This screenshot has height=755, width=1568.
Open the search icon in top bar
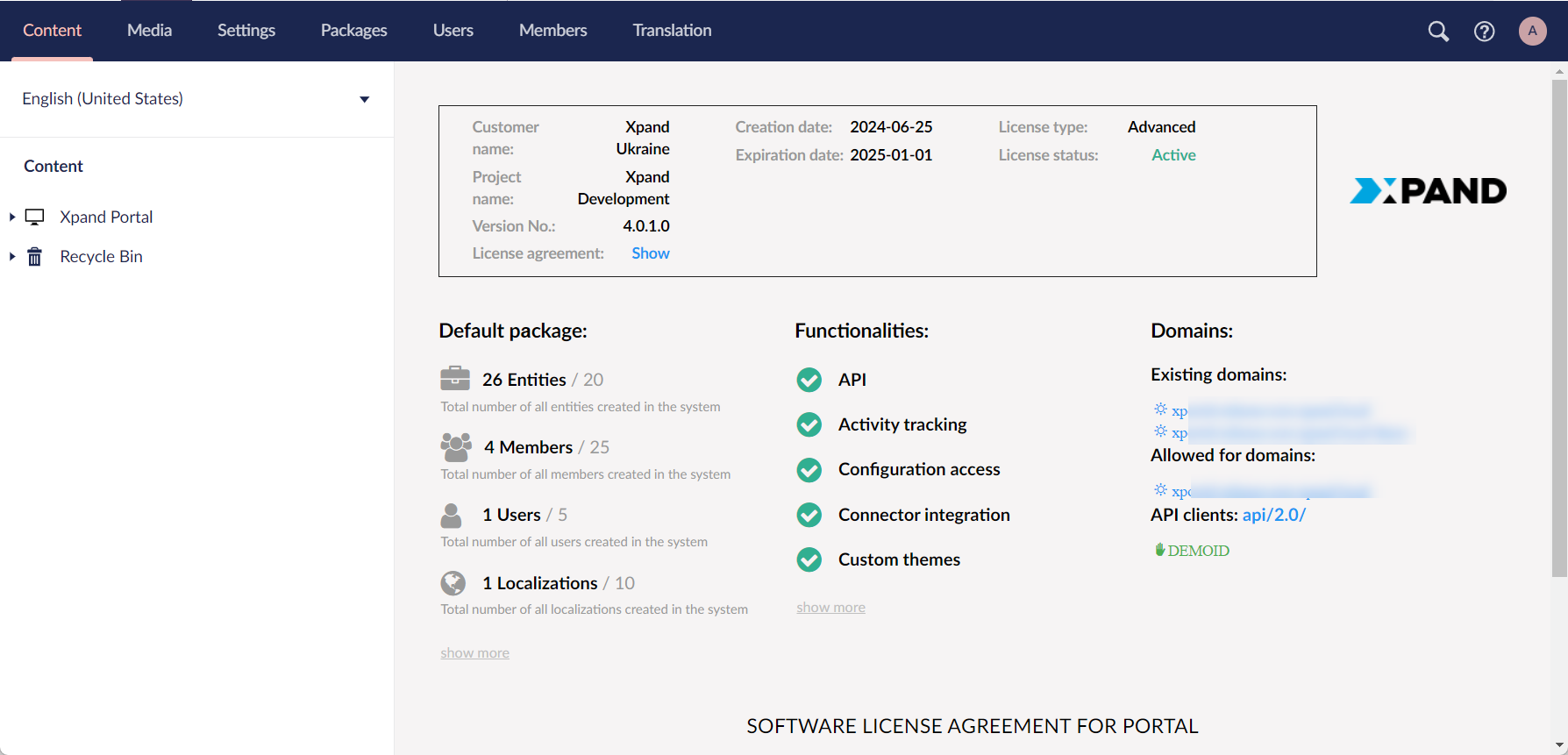[x=1438, y=32]
